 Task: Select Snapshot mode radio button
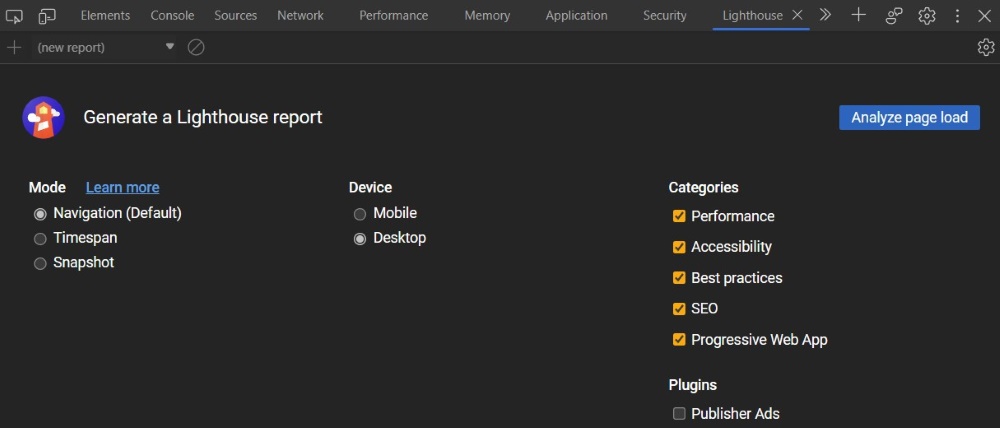tap(40, 263)
